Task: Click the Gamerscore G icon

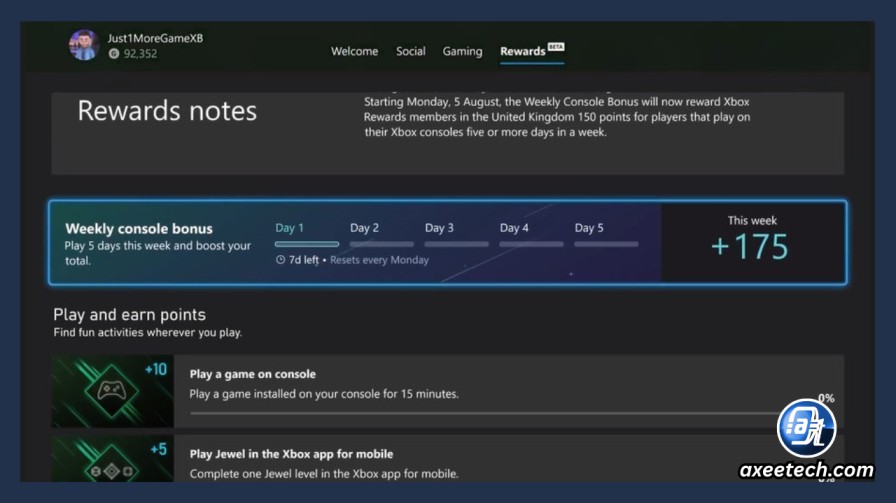Action: pos(114,54)
